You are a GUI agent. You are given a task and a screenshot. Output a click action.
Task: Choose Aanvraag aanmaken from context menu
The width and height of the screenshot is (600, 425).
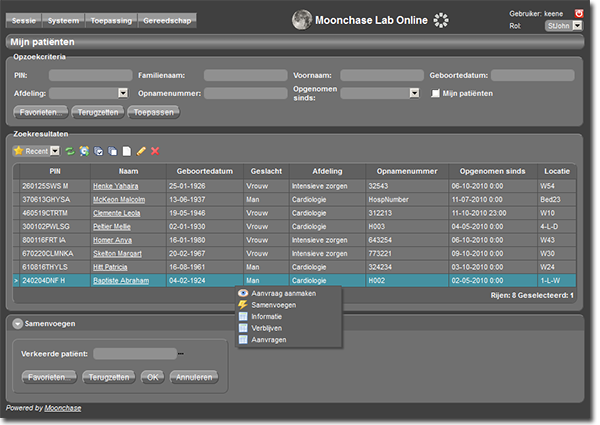pos(284,293)
